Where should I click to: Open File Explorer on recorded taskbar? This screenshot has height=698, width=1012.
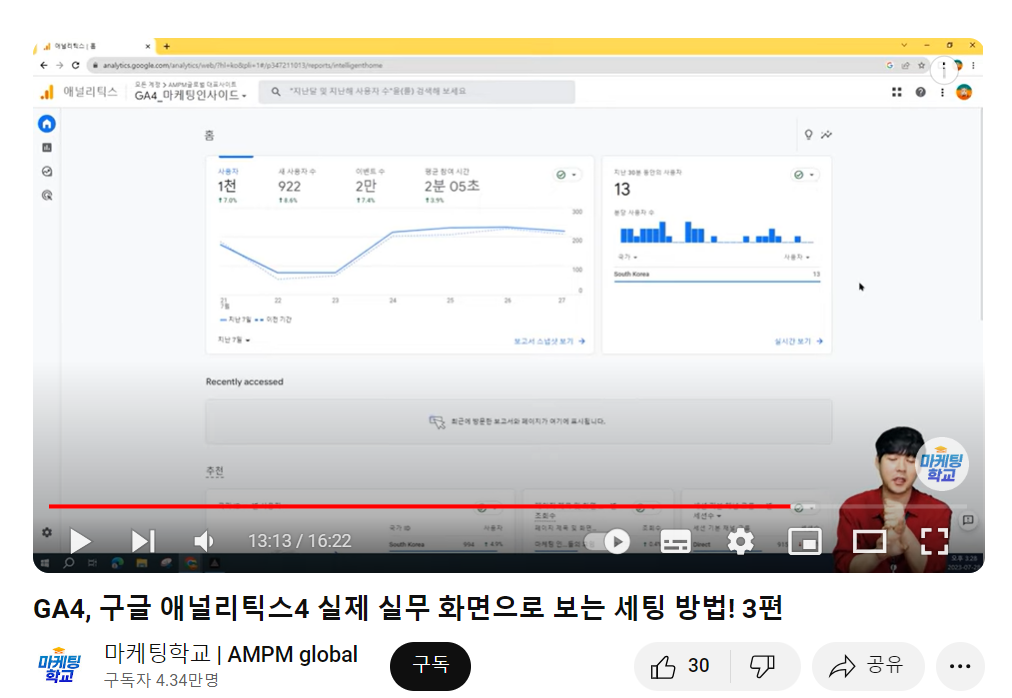[141, 563]
